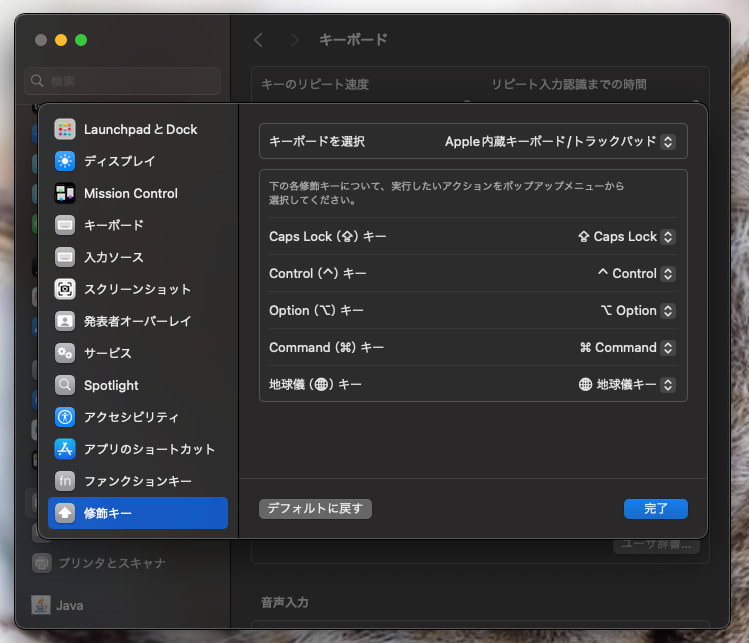This screenshot has width=749, height=643.
Task: Click the 入力ソース icon
Action: 65,257
